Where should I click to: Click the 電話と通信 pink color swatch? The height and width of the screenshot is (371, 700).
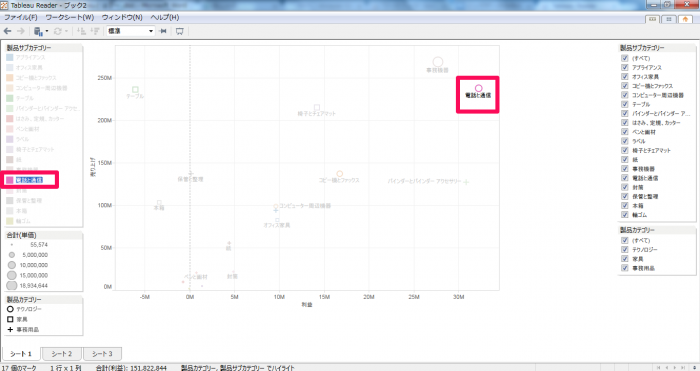(x=9, y=180)
